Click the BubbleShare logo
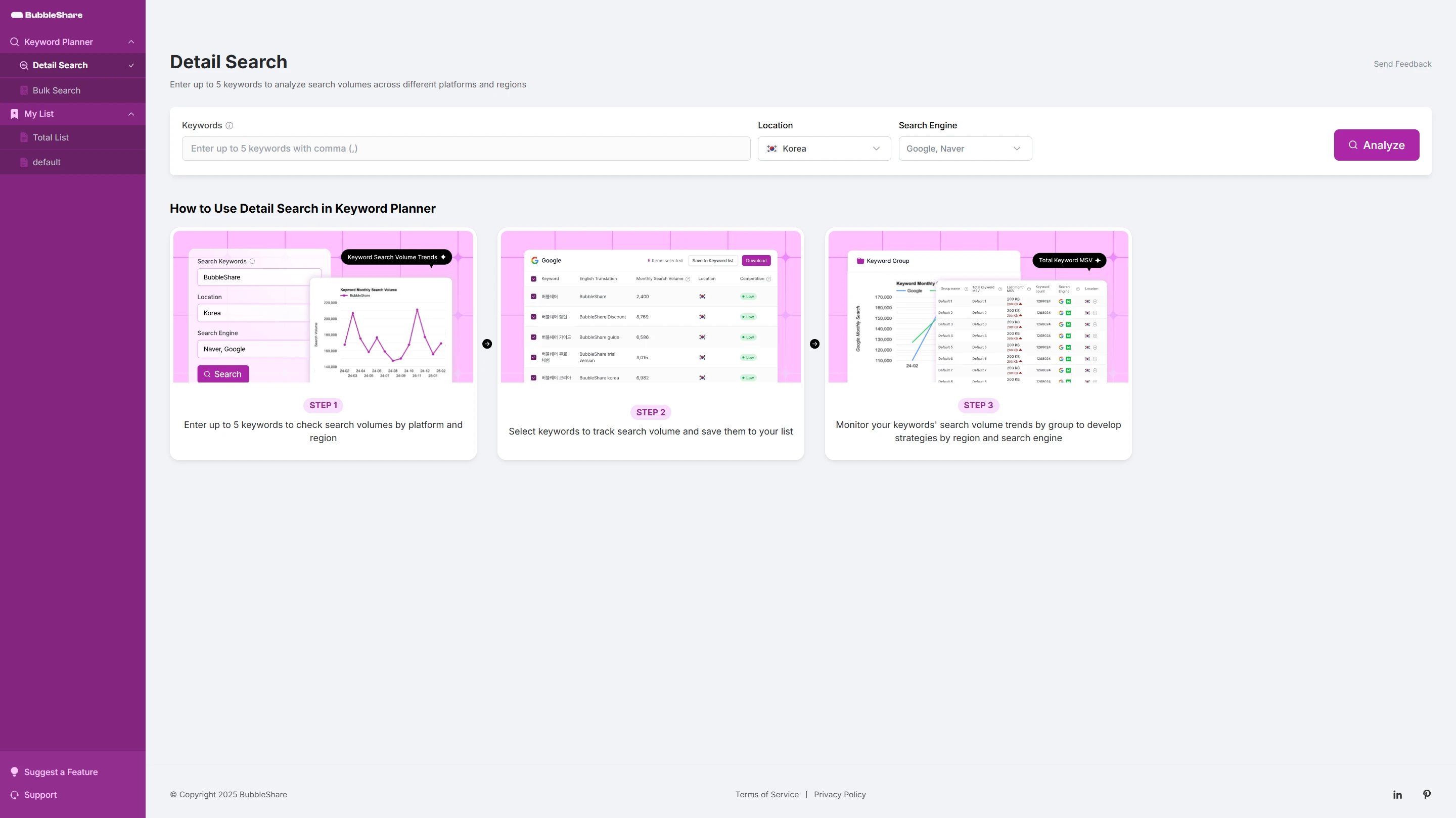This screenshot has width=1456, height=818. click(47, 15)
